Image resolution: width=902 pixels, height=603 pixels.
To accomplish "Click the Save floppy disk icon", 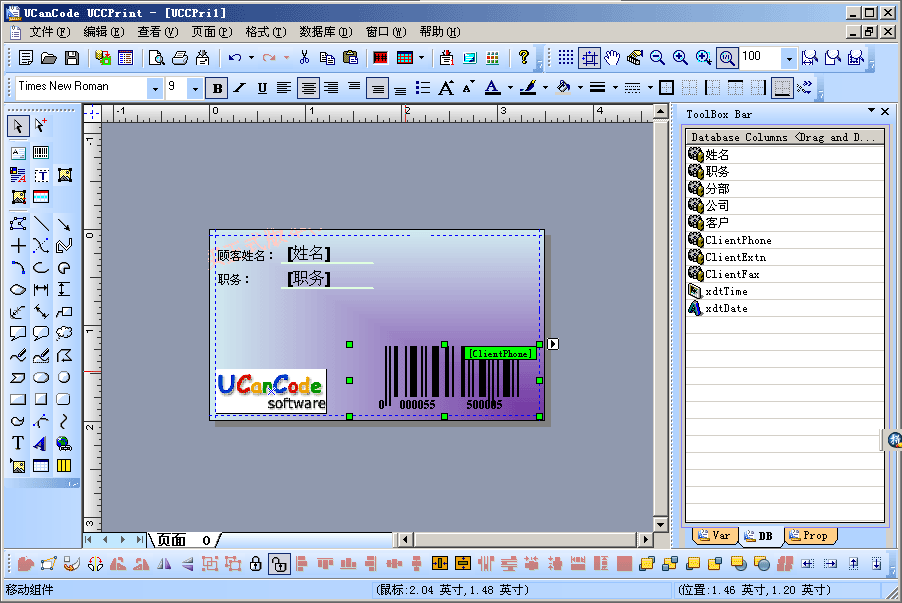I will (72, 58).
